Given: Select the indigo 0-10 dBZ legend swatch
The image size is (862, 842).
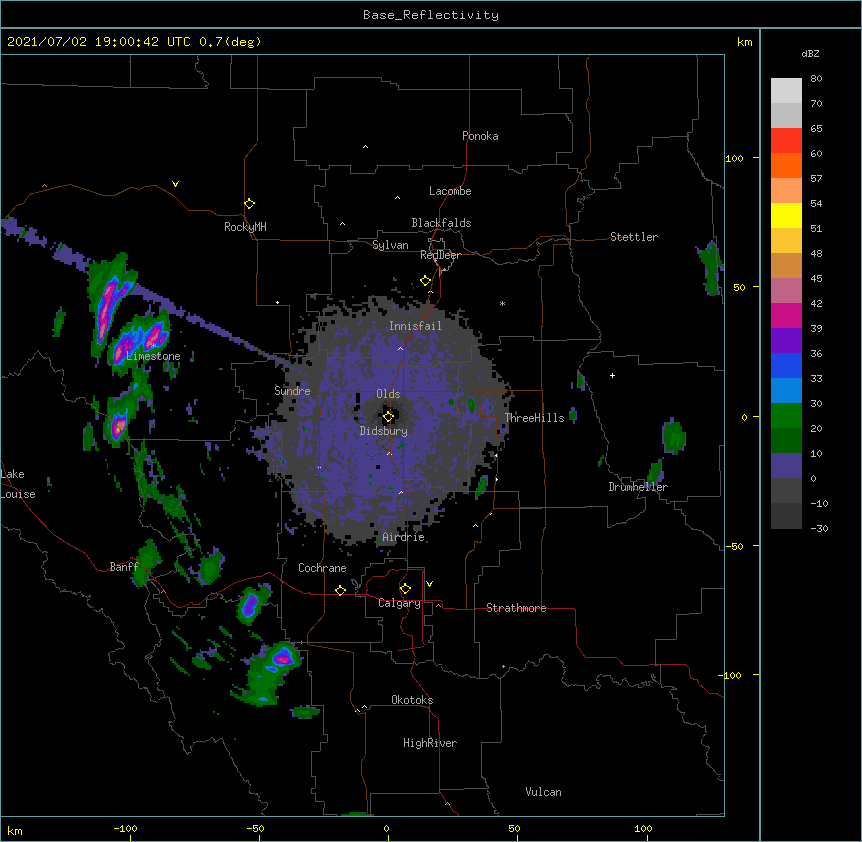Looking at the screenshot, I should (x=786, y=466).
